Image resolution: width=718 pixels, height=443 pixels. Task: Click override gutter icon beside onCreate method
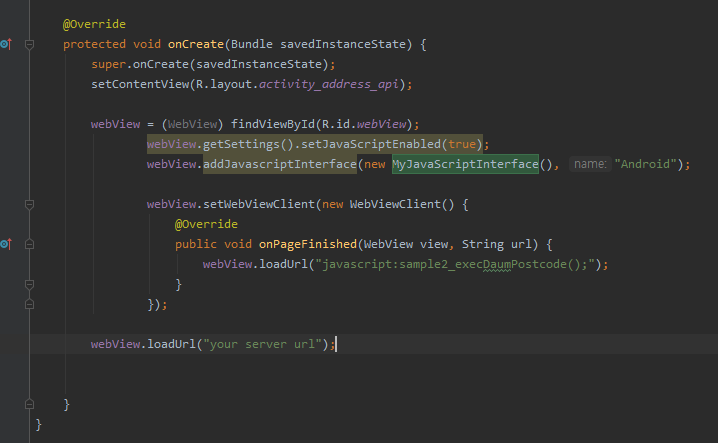click(6, 44)
